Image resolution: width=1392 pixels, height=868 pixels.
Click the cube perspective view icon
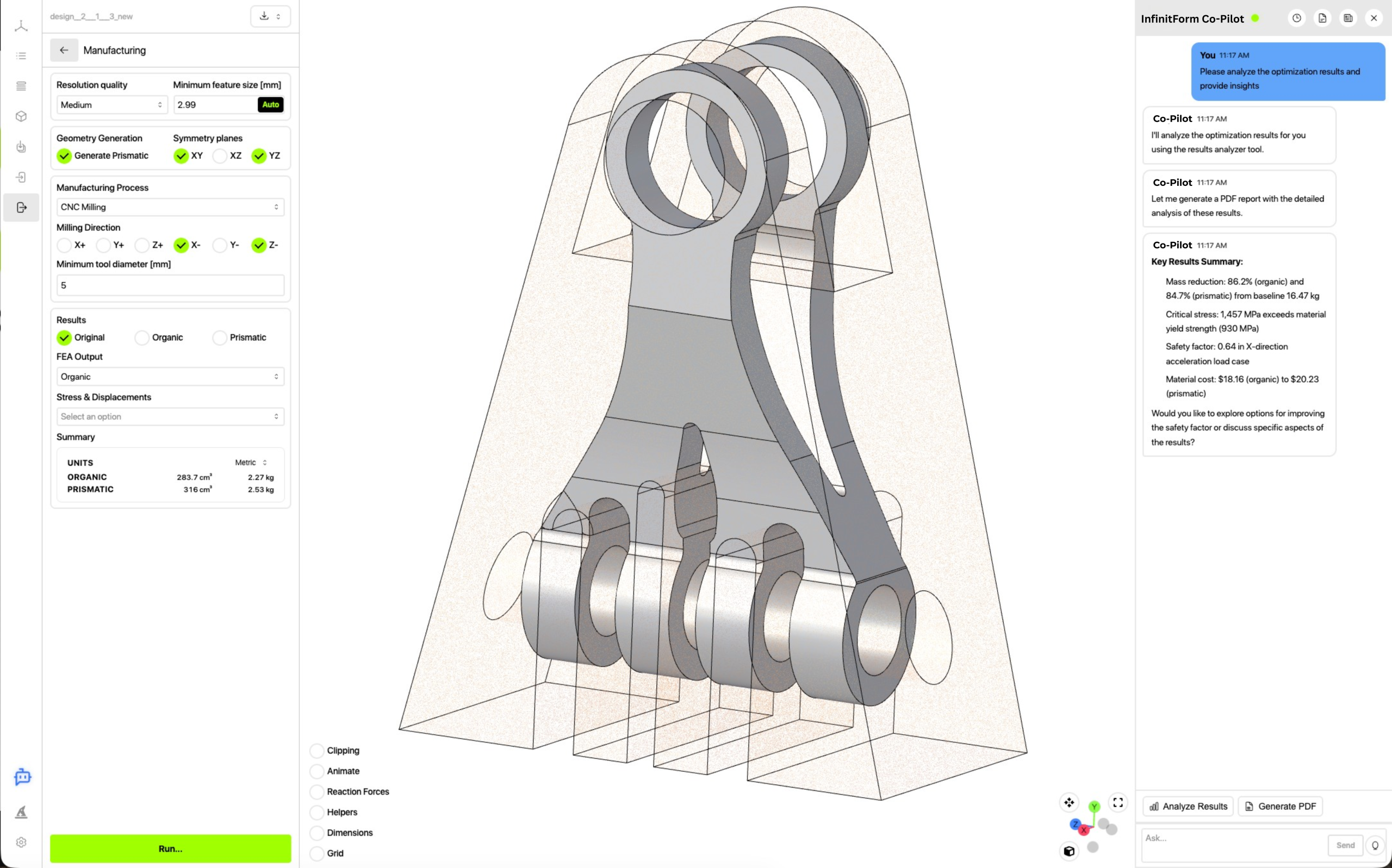(x=1068, y=851)
